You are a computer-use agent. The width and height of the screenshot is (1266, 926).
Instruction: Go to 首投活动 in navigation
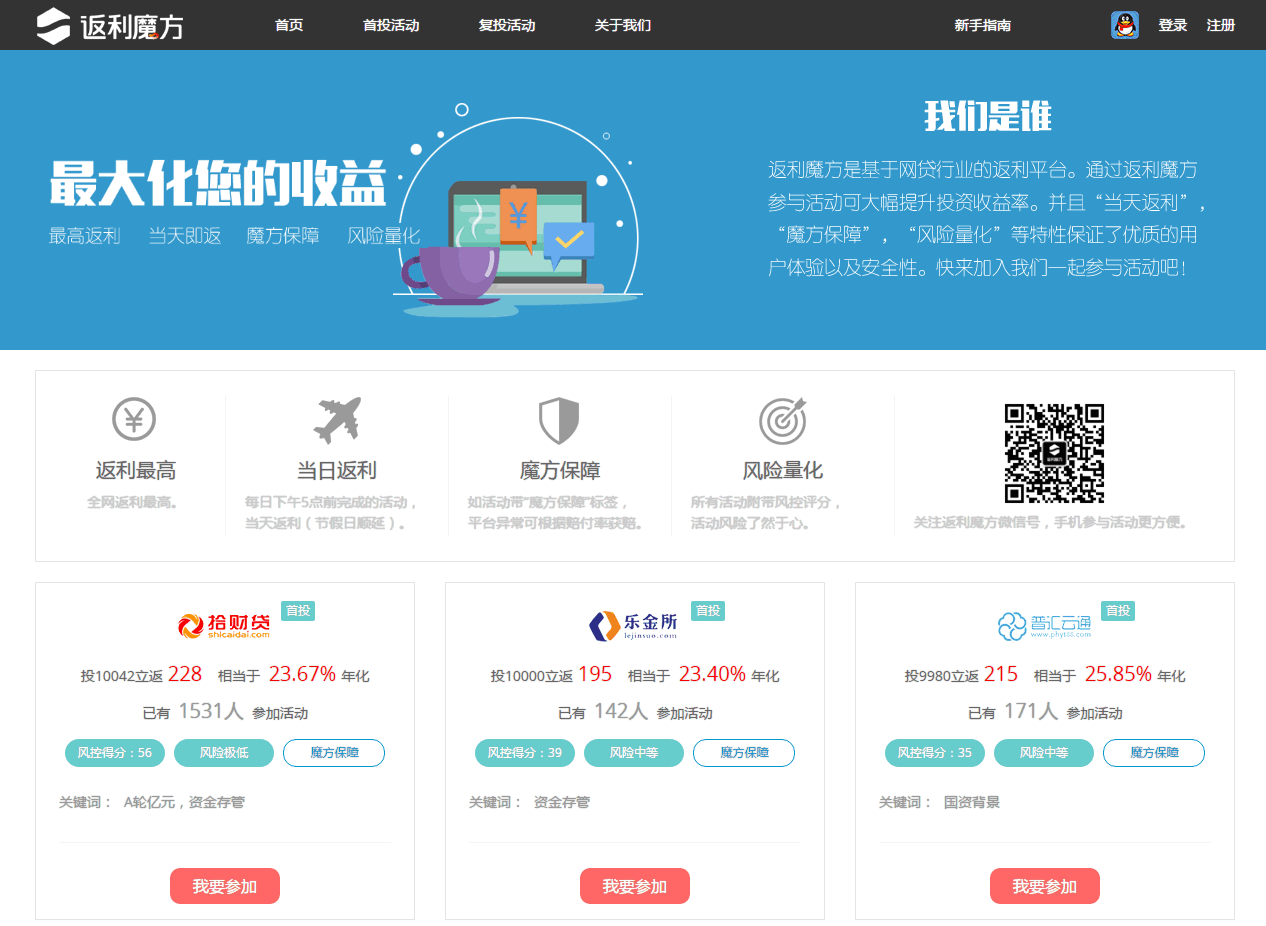pos(391,25)
